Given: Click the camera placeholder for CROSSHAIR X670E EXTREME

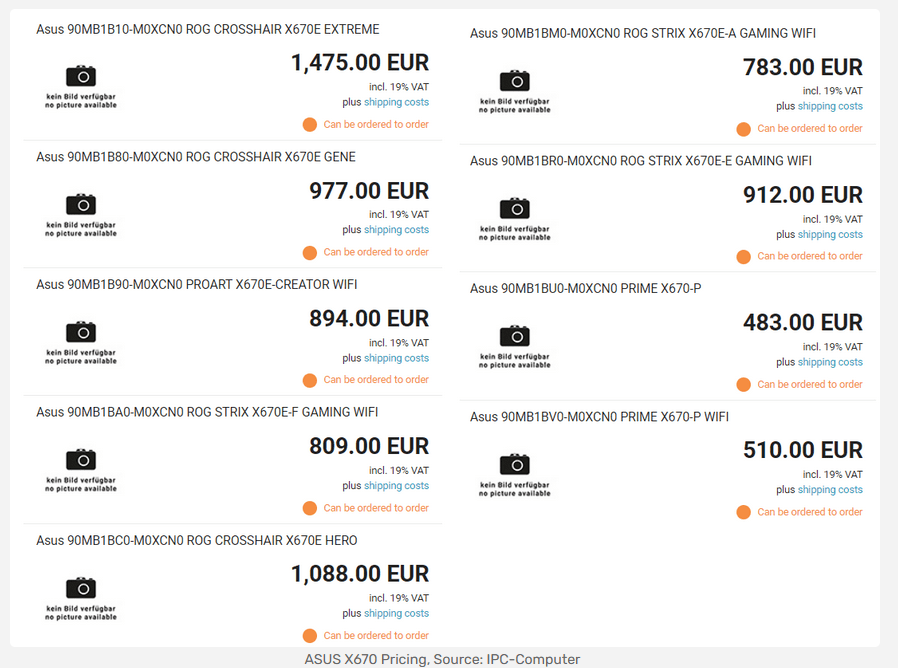Looking at the screenshot, I should point(81,87).
